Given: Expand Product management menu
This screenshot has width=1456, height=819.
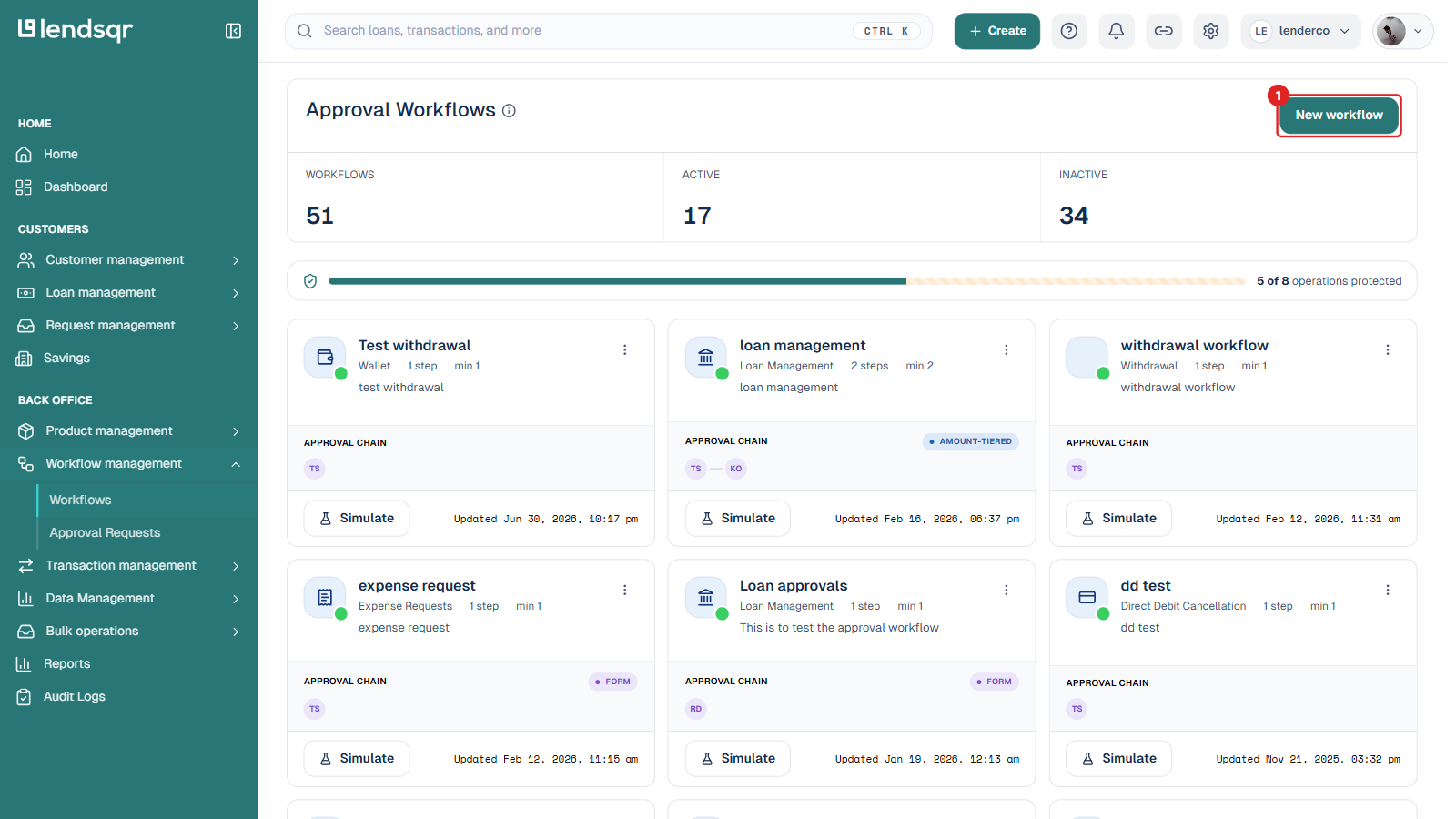Looking at the screenshot, I should coord(128,431).
